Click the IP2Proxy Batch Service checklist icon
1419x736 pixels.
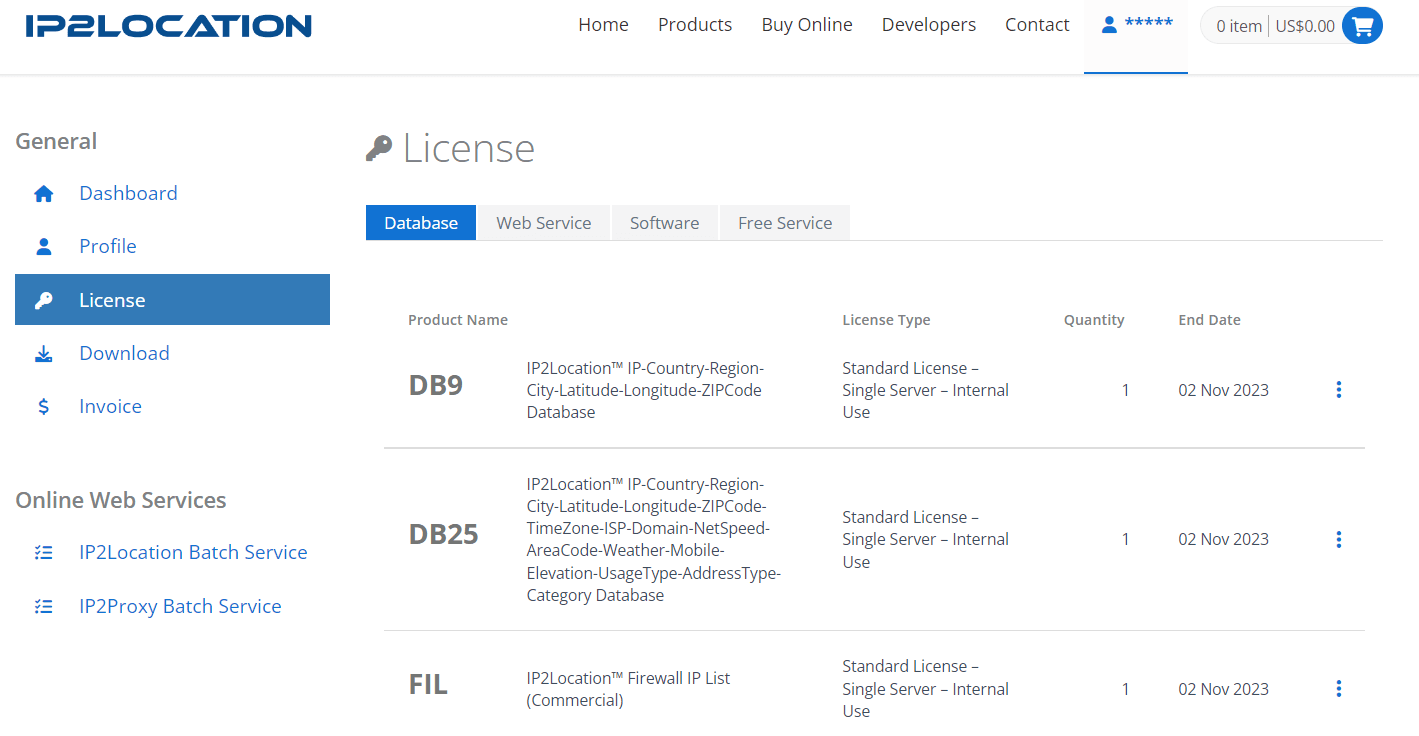pyautogui.click(x=43, y=606)
